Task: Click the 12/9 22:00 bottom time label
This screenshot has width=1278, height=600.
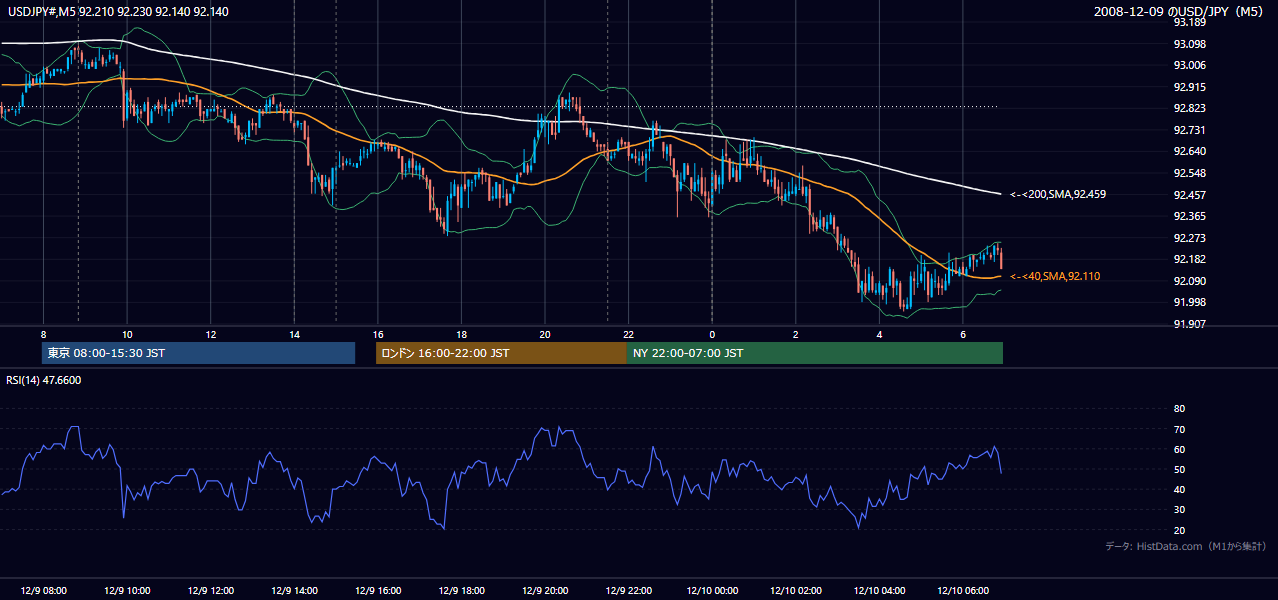Action: point(628,591)
